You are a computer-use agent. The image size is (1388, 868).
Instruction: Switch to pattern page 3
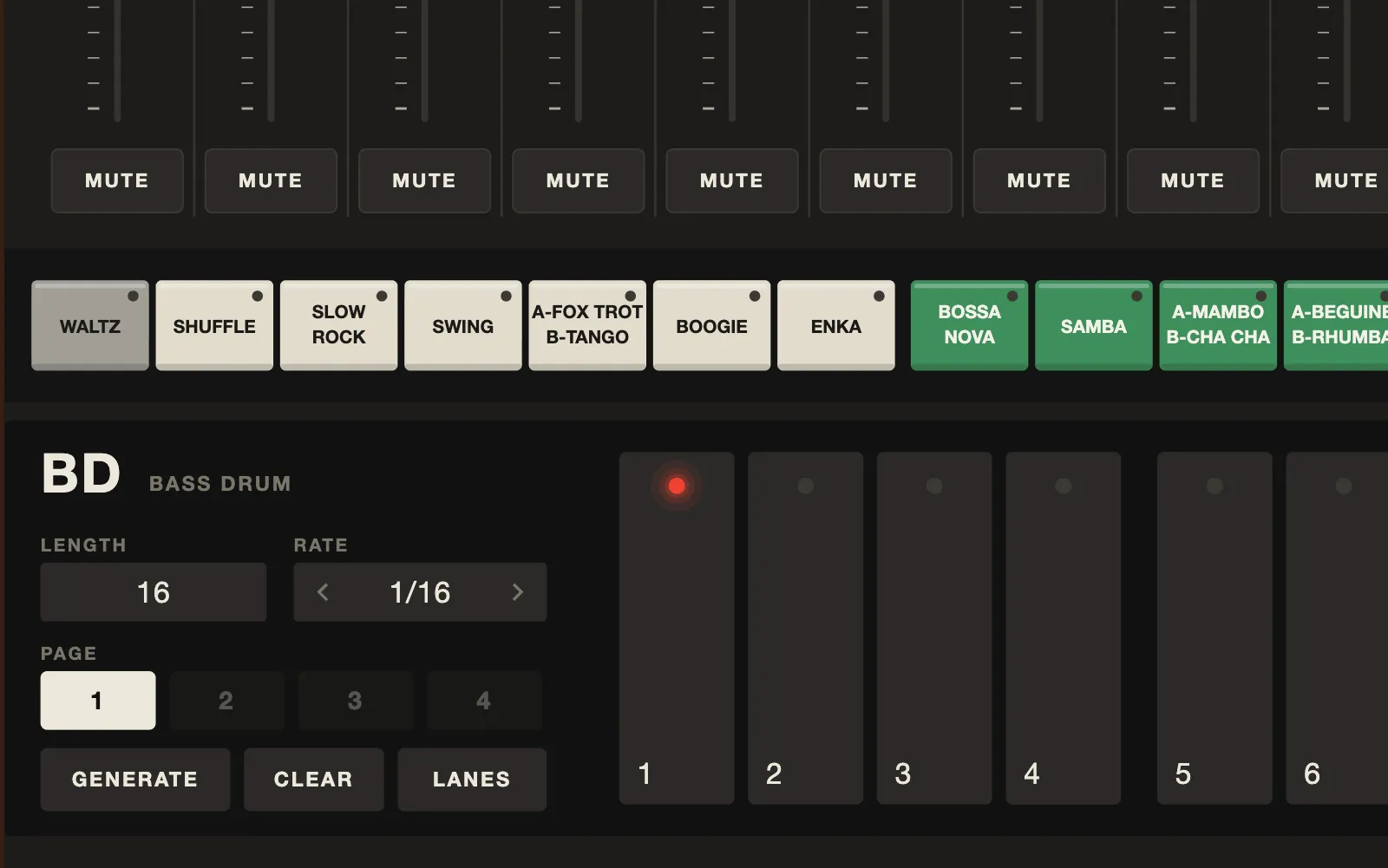coord(355,701)
